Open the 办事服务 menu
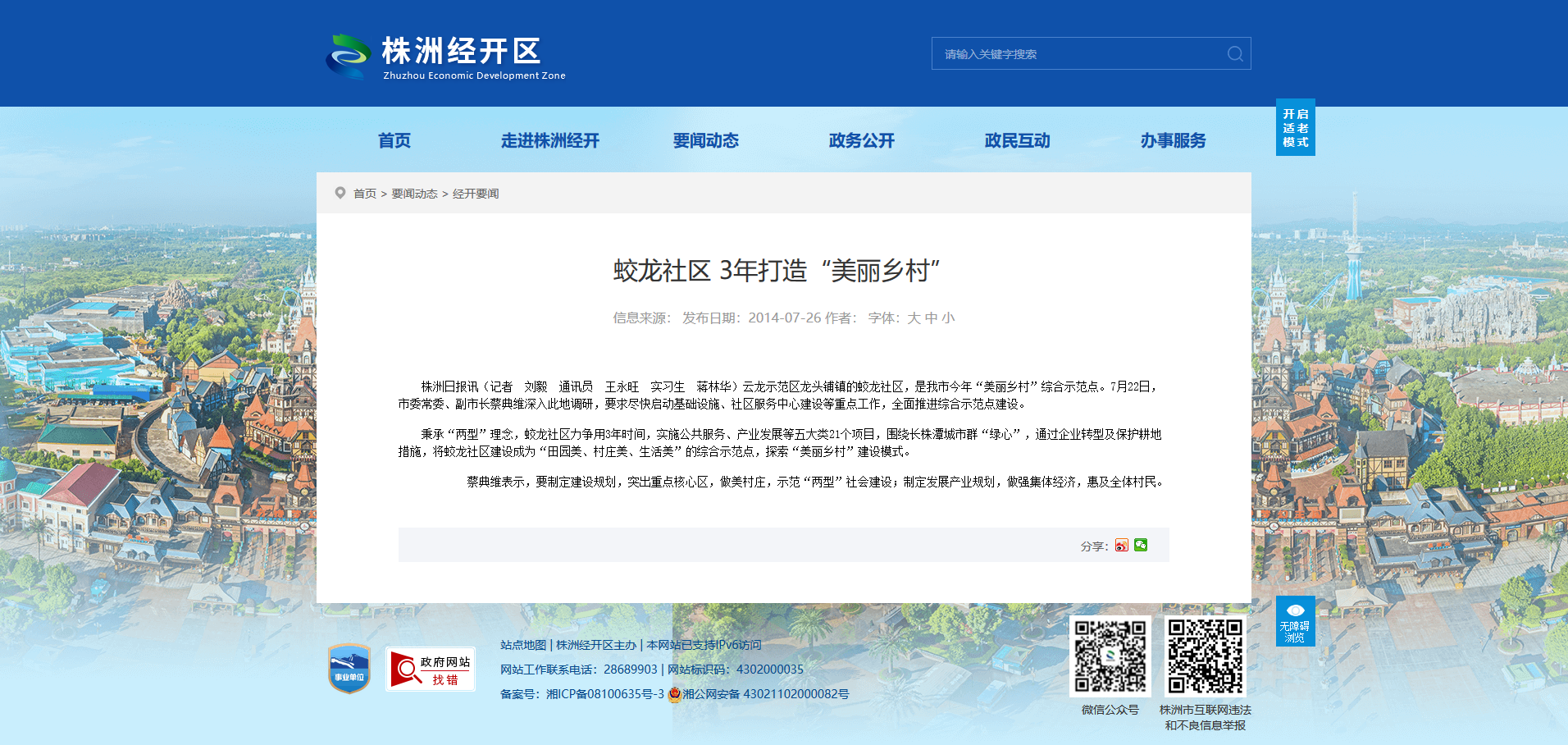 tap(1174, 140)
